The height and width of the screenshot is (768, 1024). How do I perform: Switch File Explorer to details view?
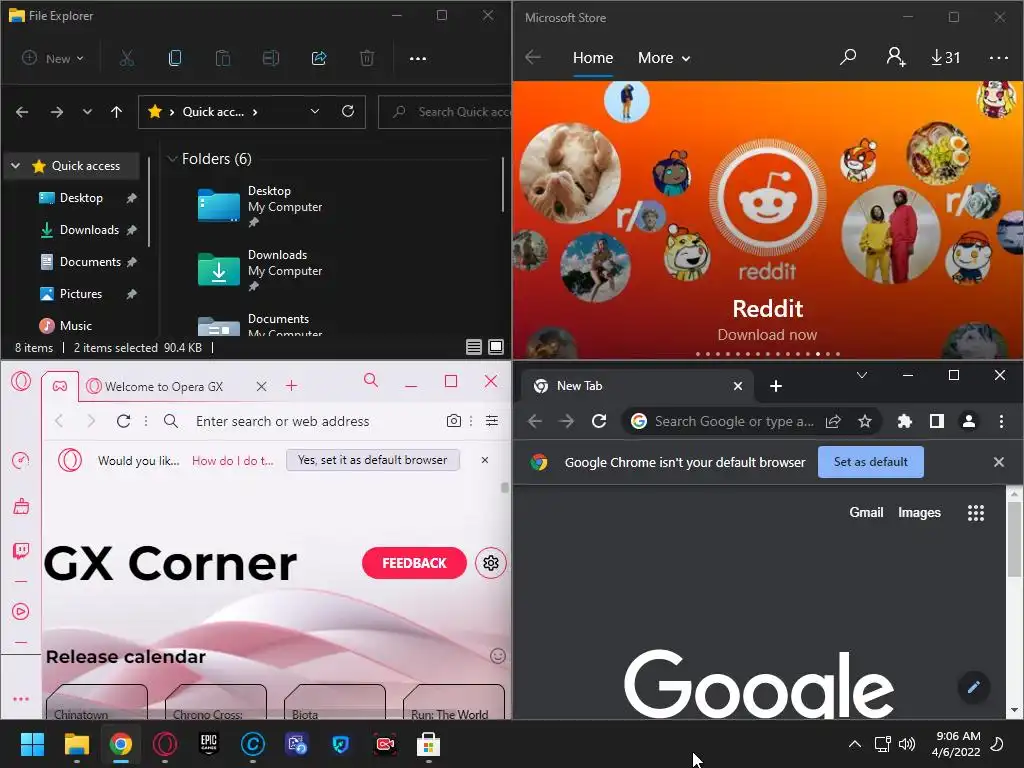(473, 347)
